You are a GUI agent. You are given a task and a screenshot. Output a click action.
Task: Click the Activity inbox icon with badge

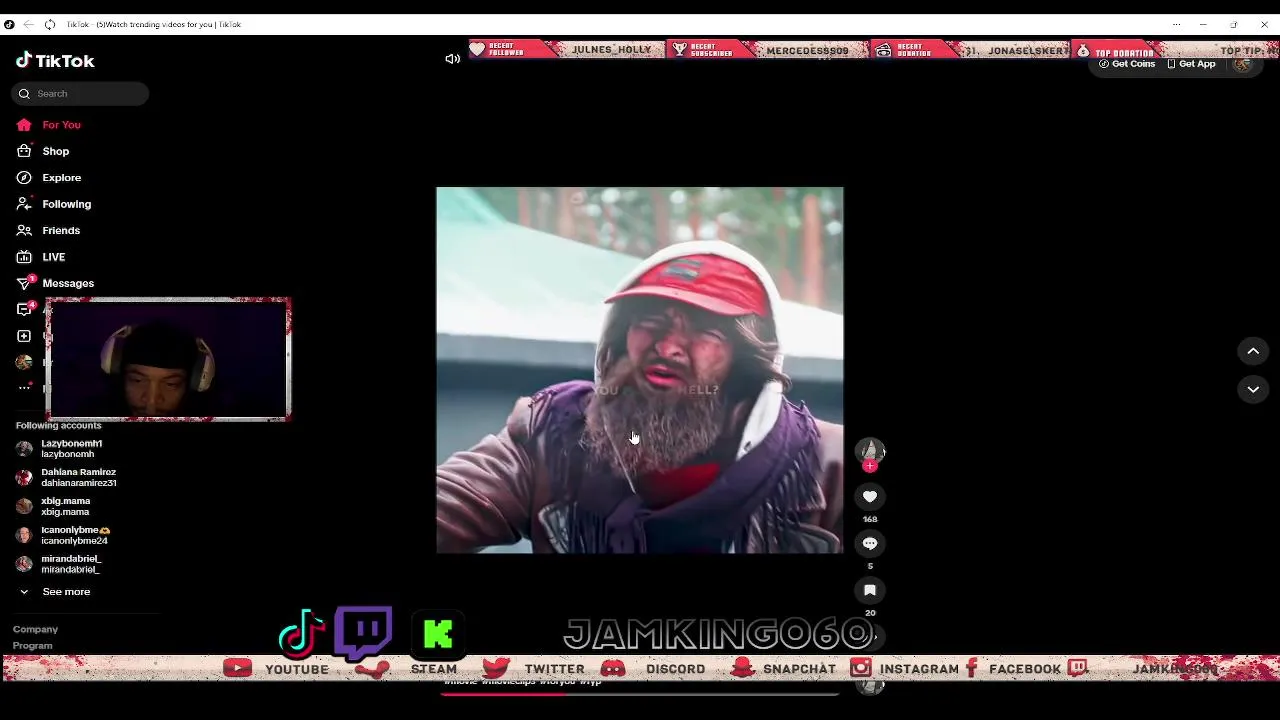25,309
